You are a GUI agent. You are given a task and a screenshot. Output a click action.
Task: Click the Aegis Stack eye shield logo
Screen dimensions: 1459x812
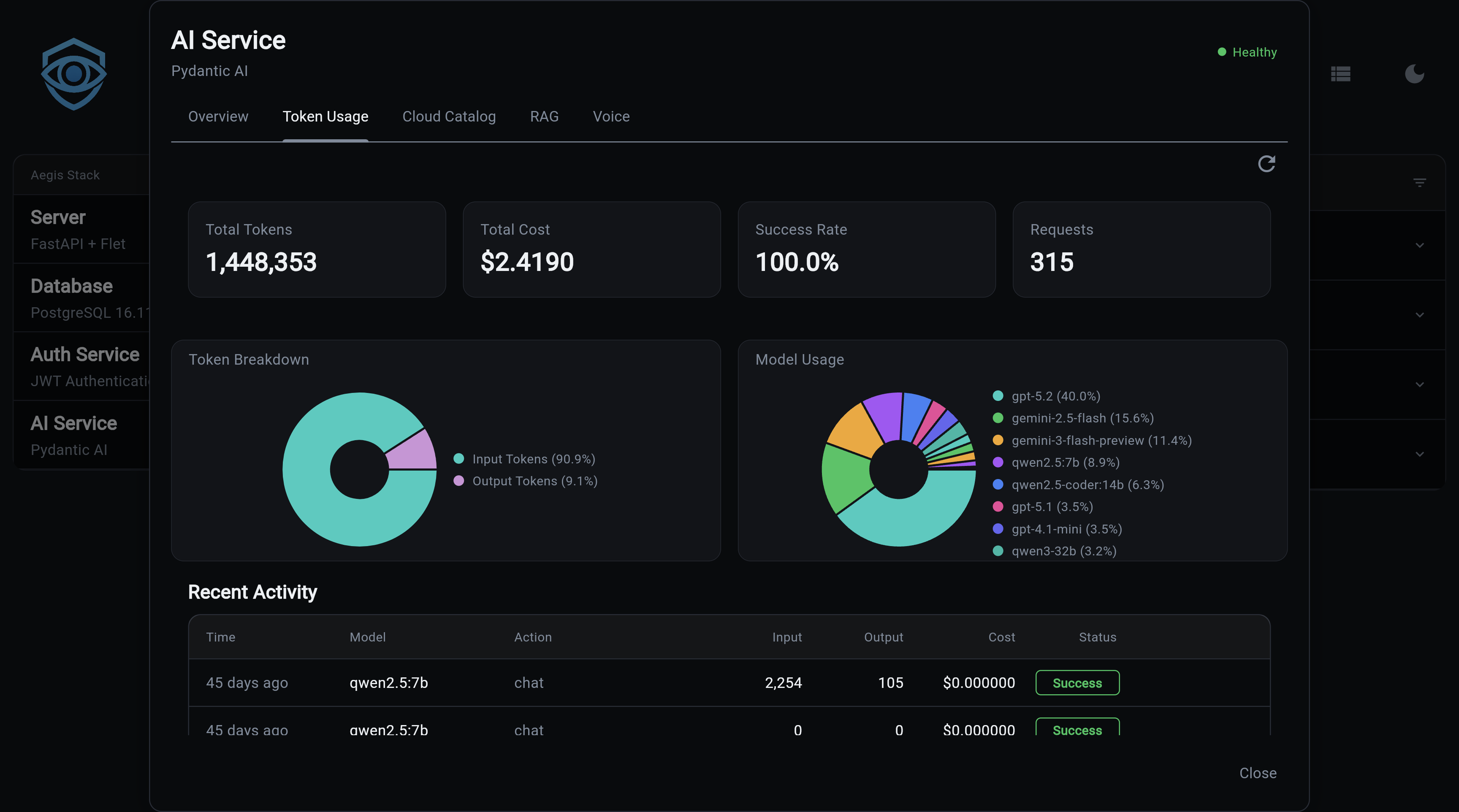(73, 73)
